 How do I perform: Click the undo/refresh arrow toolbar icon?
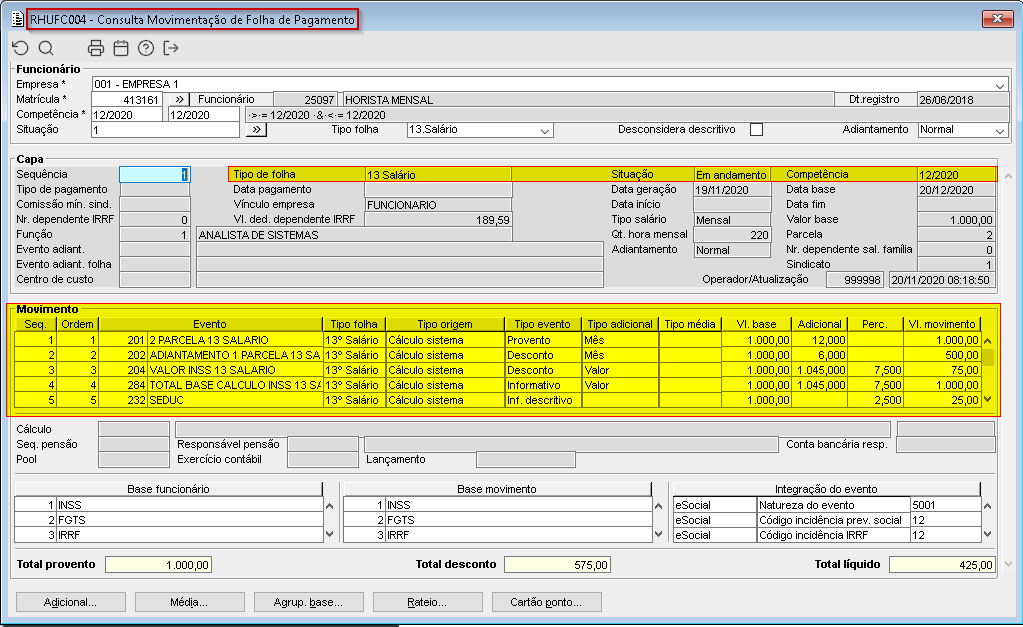pos(20,48)
